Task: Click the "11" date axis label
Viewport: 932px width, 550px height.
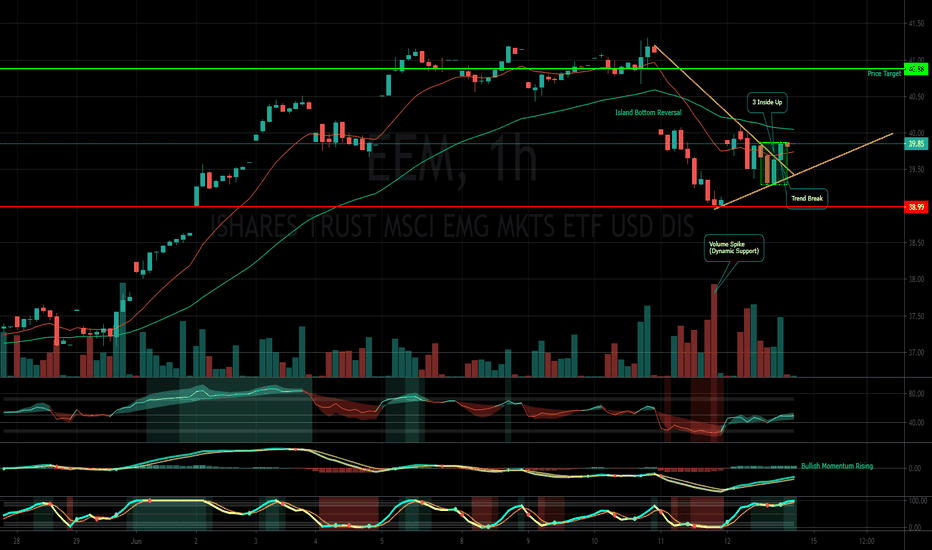Action: click(660, 541)
